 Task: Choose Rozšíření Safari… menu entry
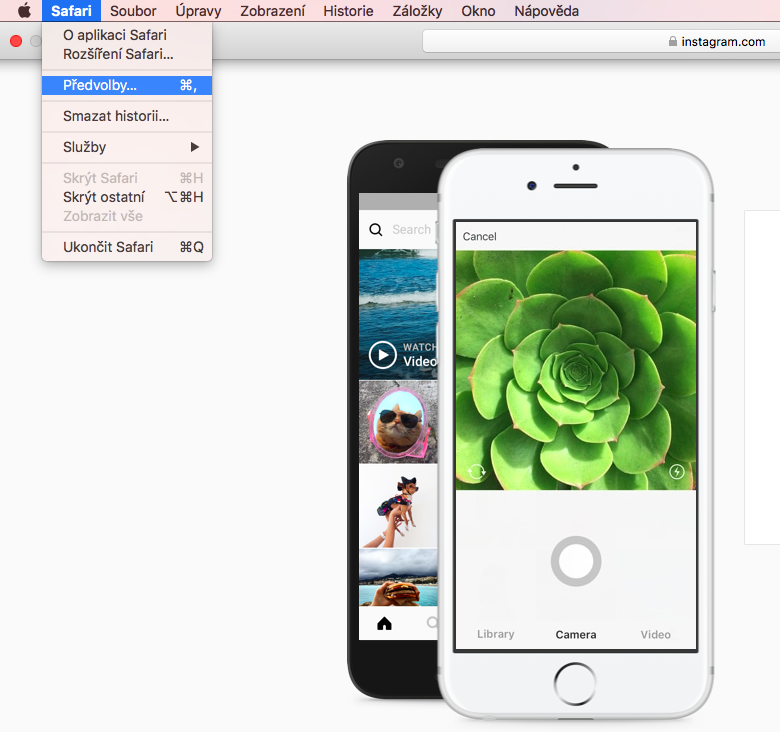127,54
